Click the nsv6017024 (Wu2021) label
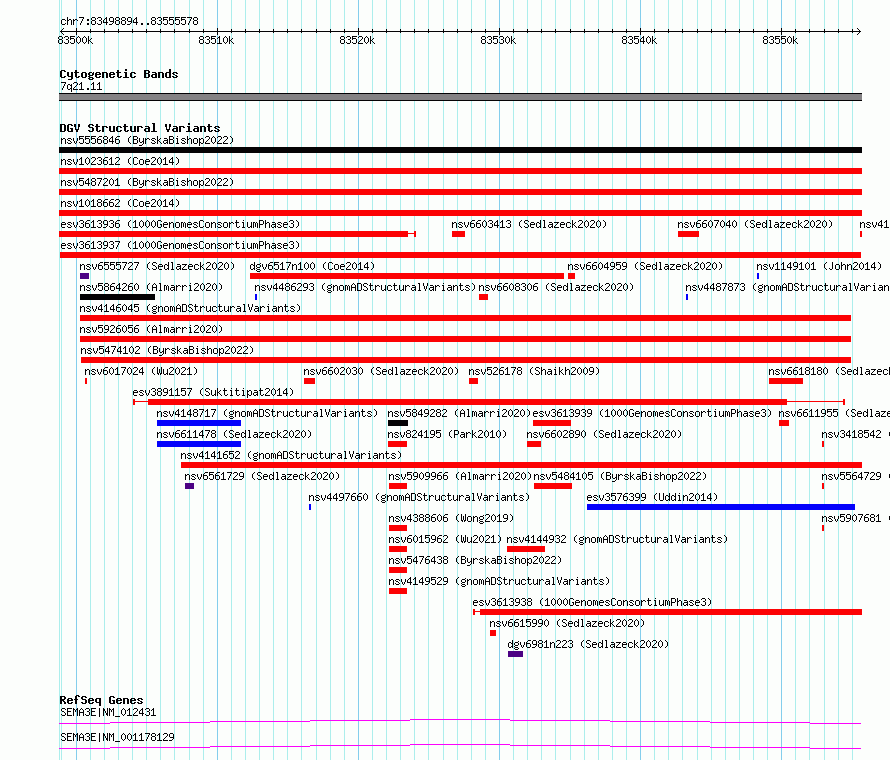 click(141, 371)
